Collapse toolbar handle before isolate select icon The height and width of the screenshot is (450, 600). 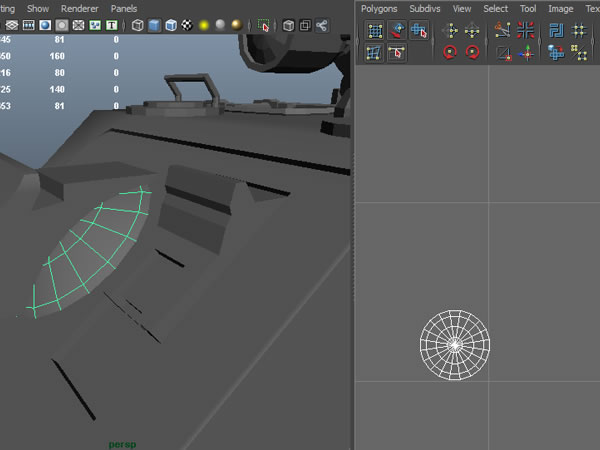(x=249, y=26)
